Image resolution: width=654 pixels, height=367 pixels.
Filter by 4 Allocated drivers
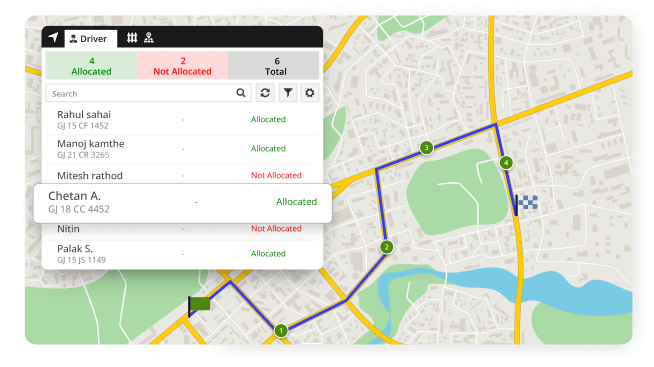click(x=91, y=66)
